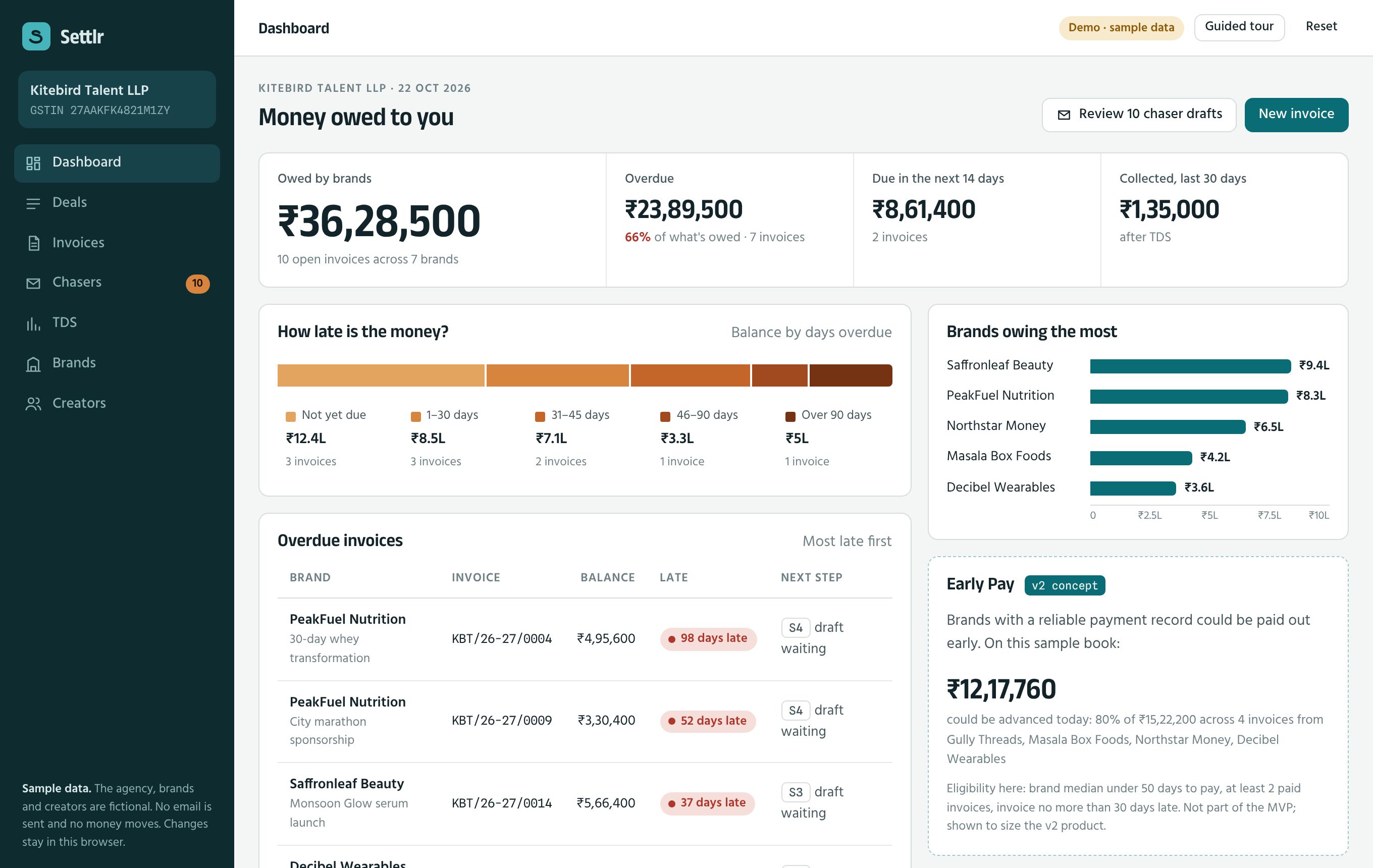Click invoice number KBT/26-27/0009
1373x868 pixels.
pos(502,721)
